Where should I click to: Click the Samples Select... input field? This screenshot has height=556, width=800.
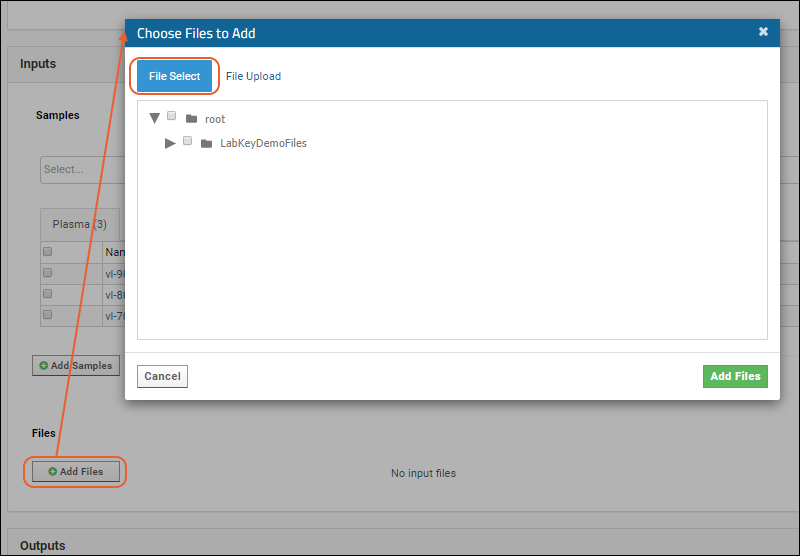click(83, 170)
